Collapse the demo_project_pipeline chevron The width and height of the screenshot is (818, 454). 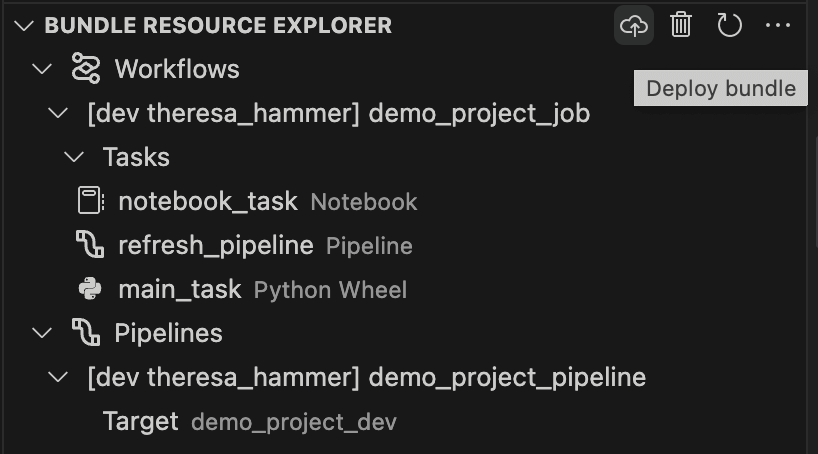point(59,377)
